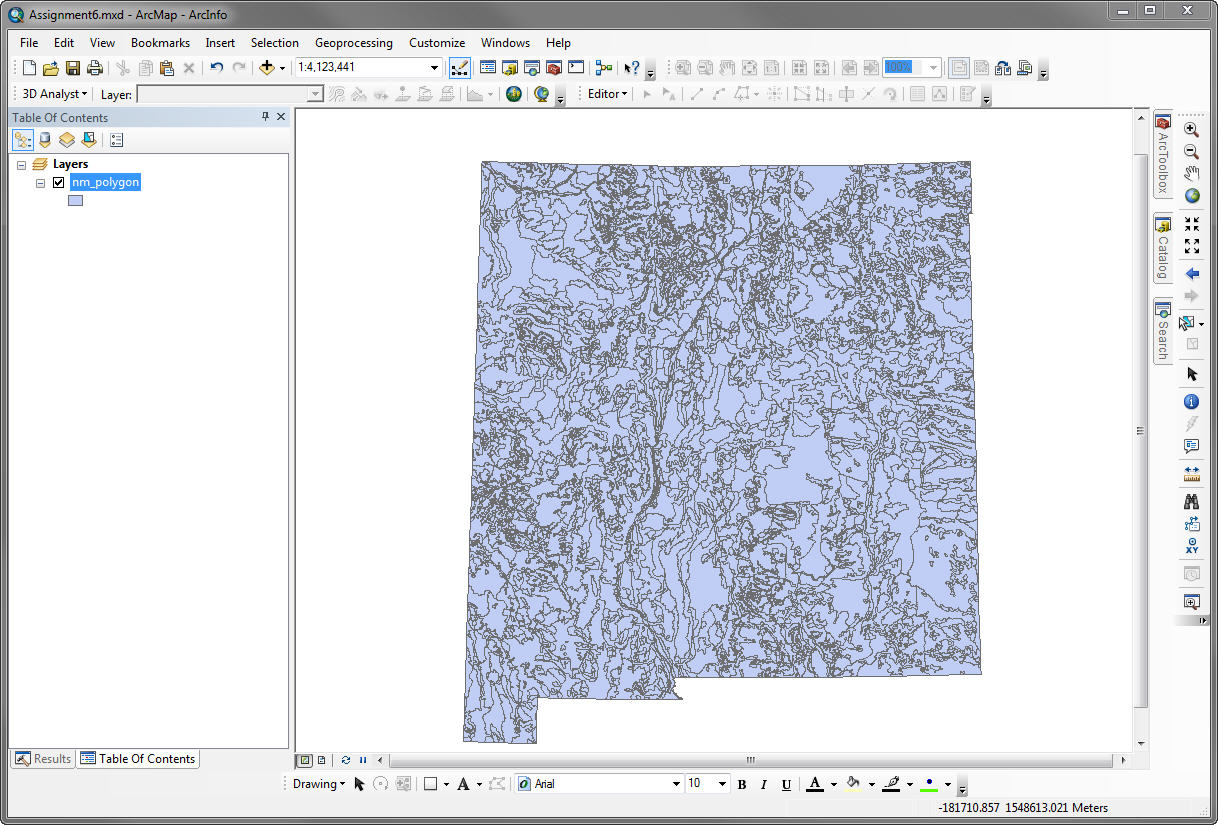Open the Editor dropdown button

[607, 94]
